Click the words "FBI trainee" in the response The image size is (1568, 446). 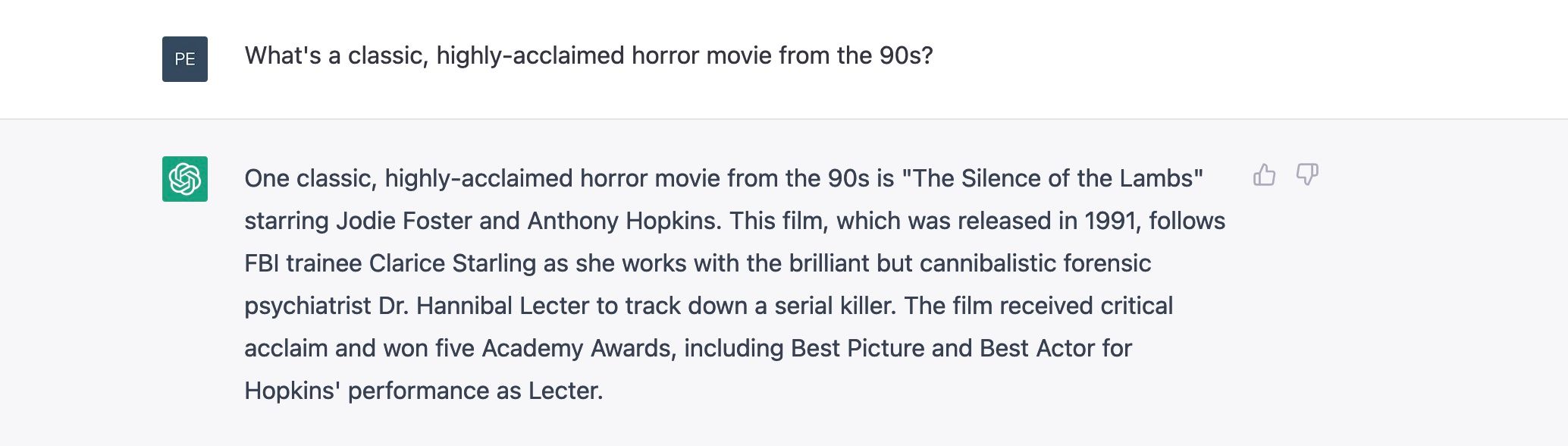click(303, 263)
